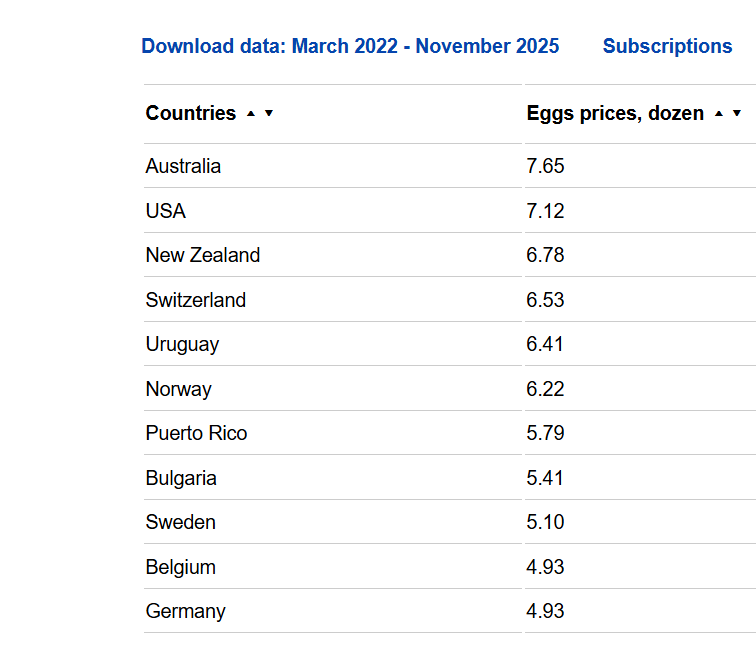
Task: Select Norway in the countries list
Action: pyautogui.click(x=179, y=389)
